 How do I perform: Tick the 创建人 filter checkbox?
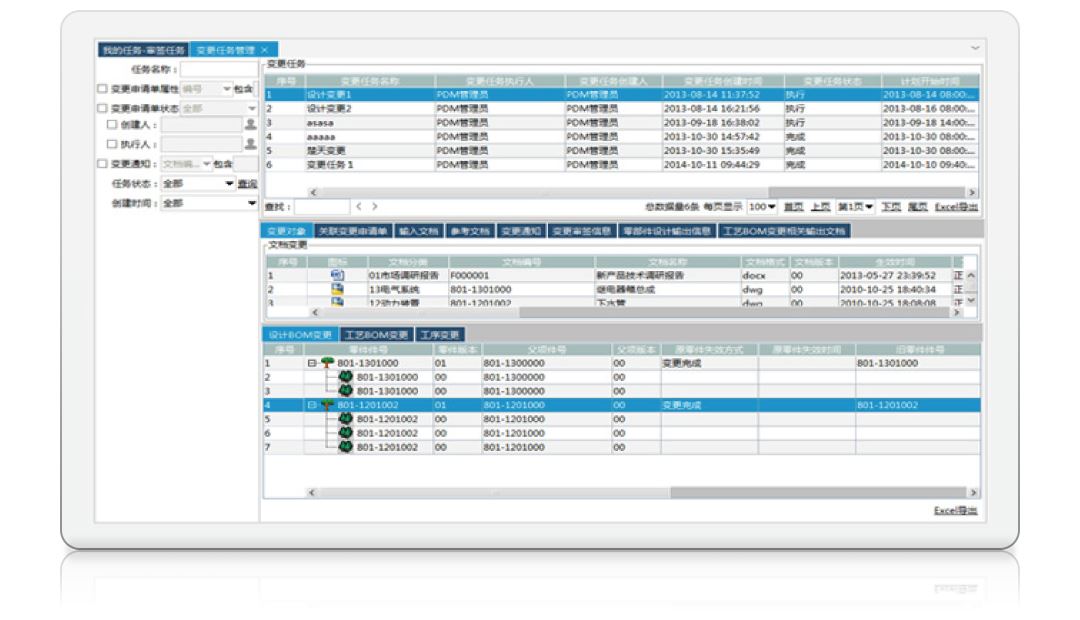coord(112,126)
